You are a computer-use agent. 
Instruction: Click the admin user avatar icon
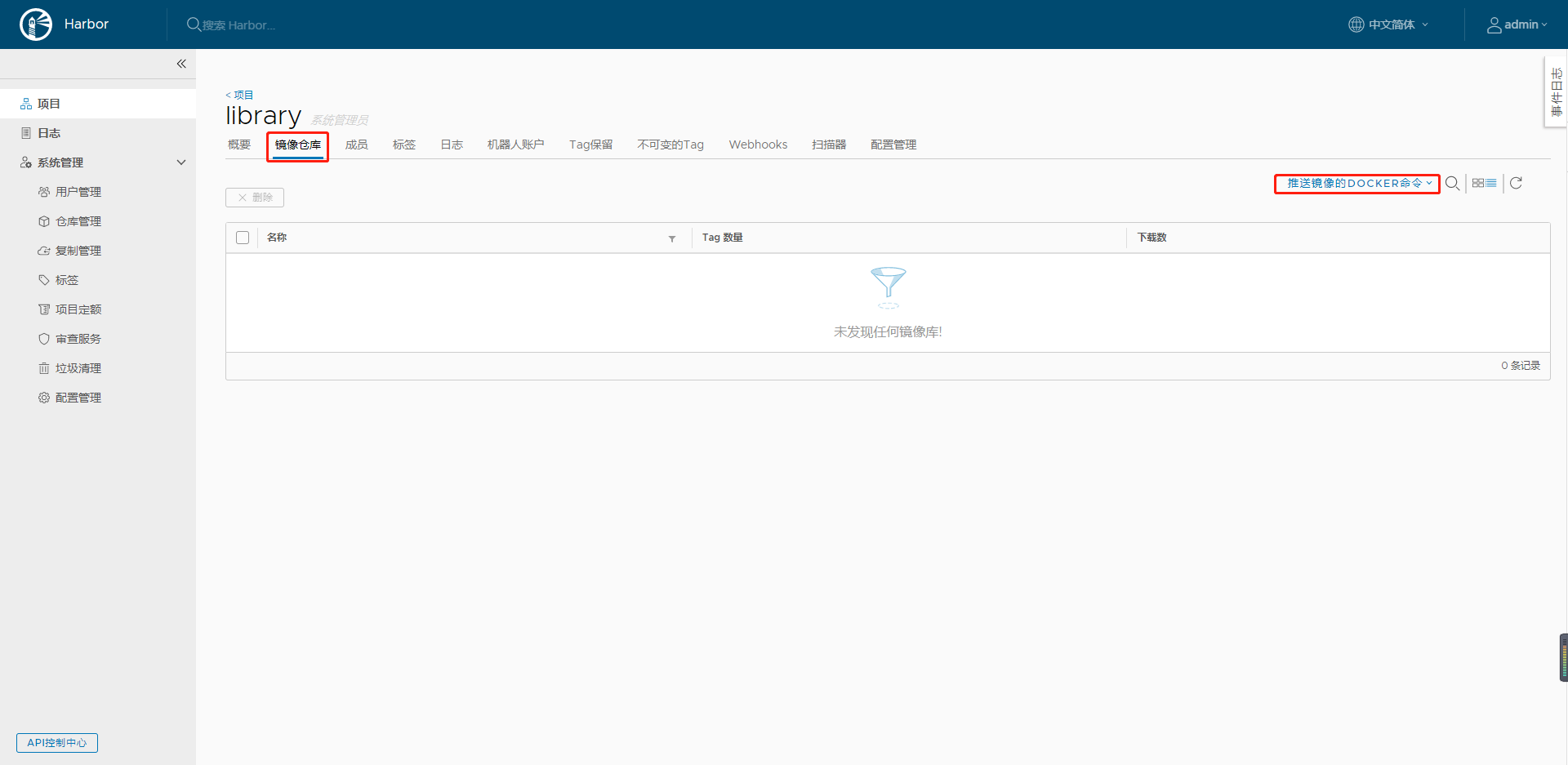[1494, 25]
